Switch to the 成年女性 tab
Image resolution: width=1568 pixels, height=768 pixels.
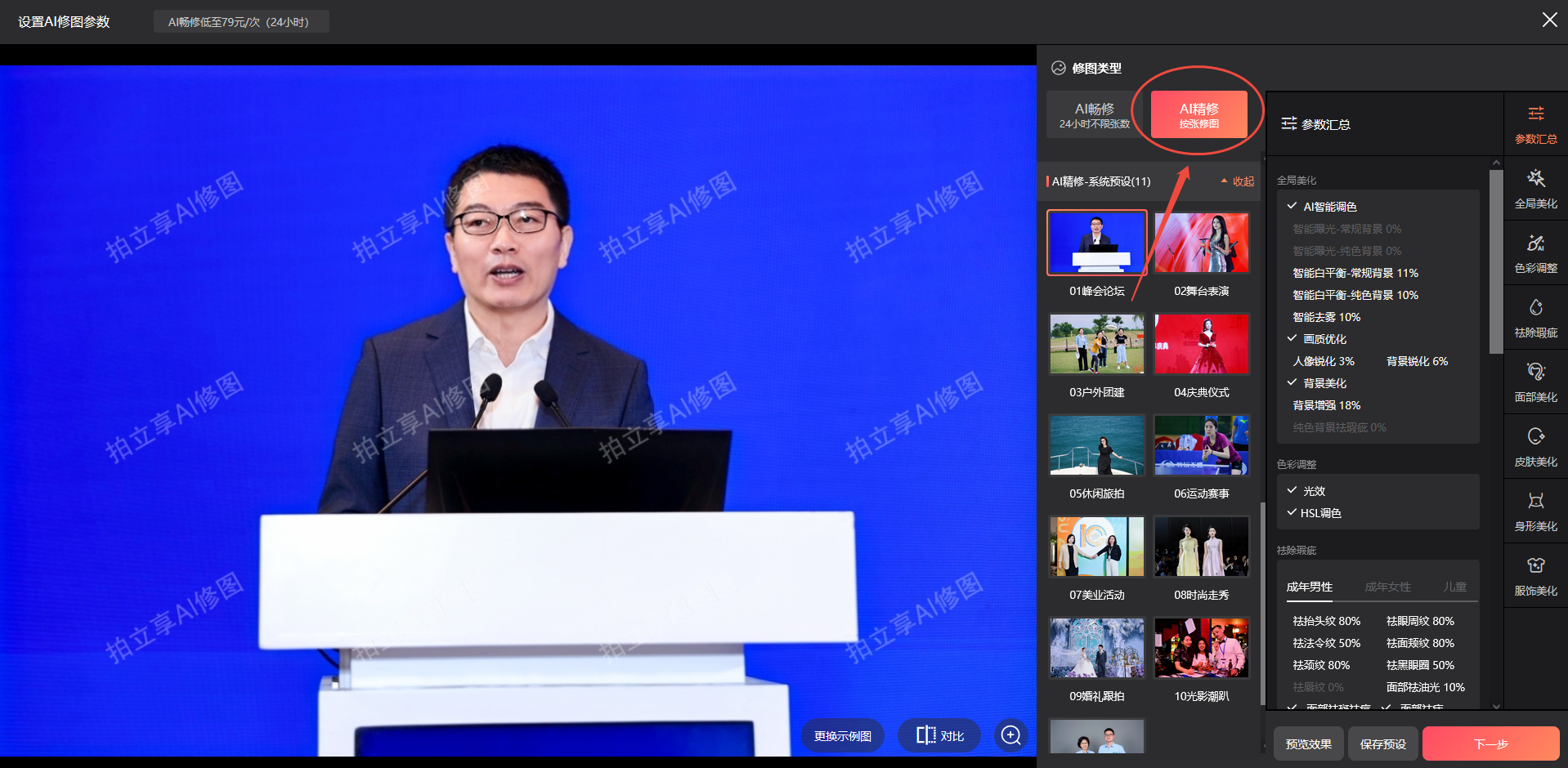pos(1387,587)
